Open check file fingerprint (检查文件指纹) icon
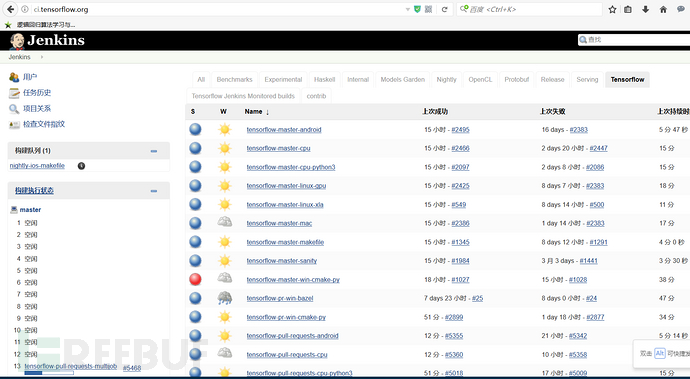 (x=14, y=125)
